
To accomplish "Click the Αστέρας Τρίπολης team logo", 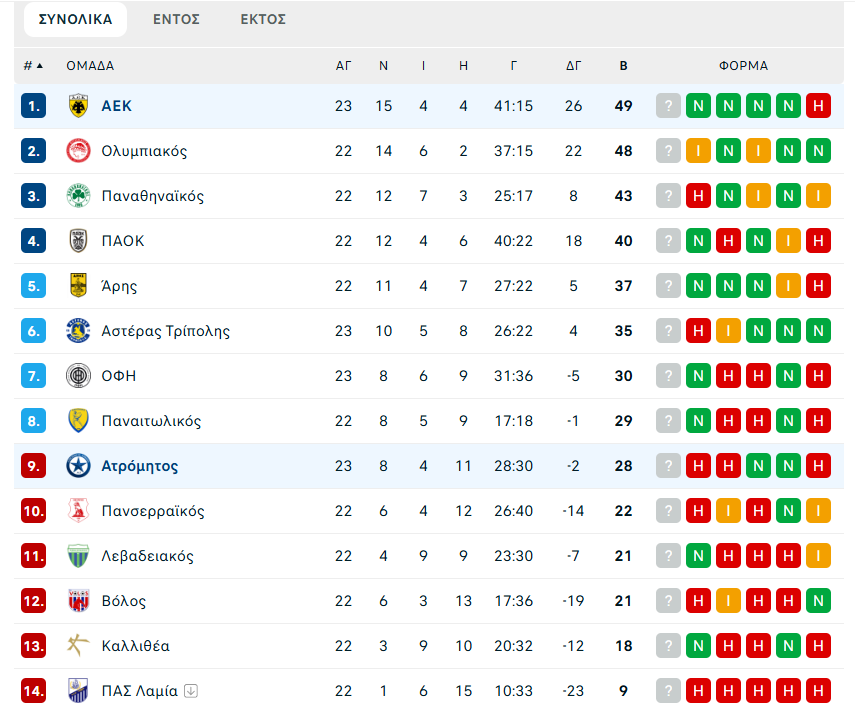I will coord(78,331).
